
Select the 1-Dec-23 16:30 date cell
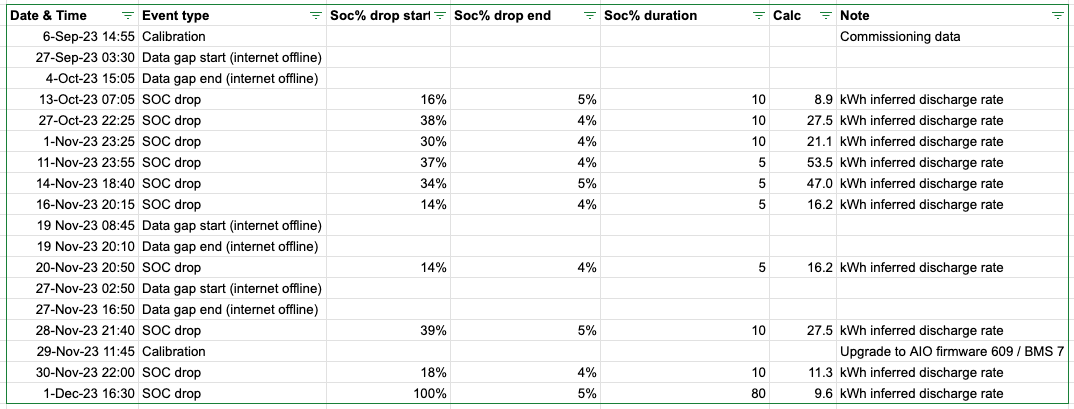(x=73, y=394)
